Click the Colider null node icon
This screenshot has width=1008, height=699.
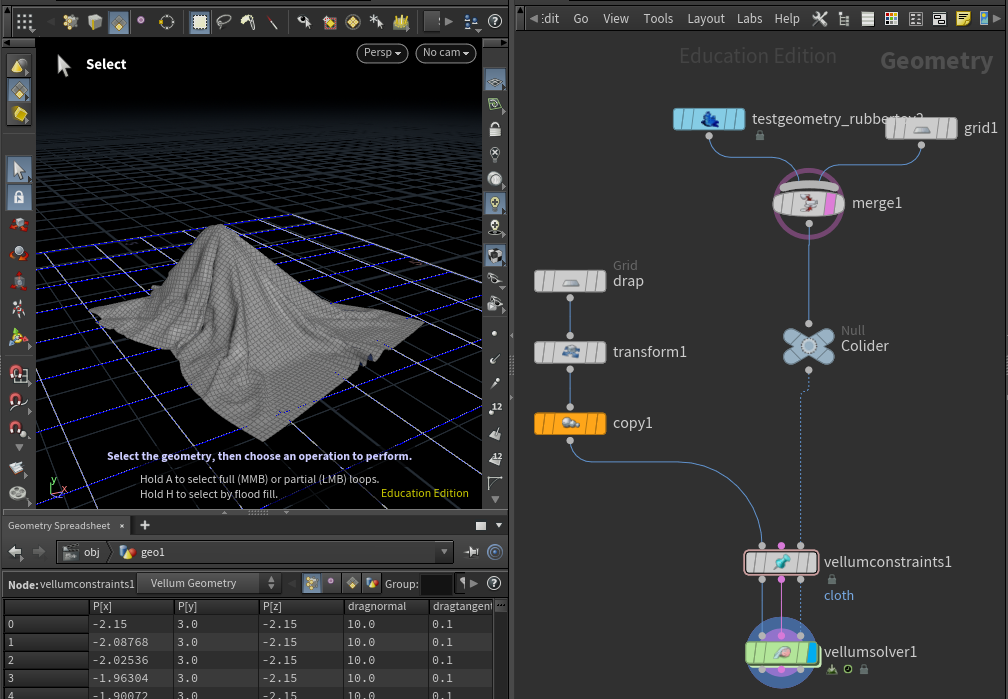tap(808, 346)
